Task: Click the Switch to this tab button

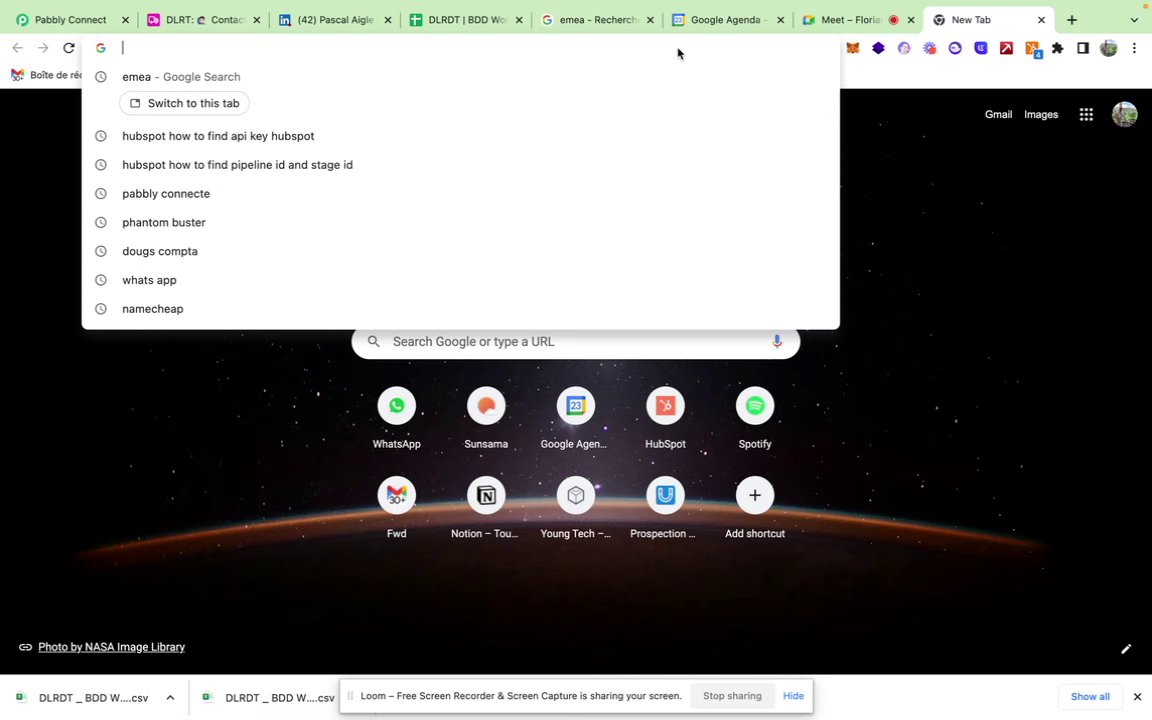Action: coord(184,104)
